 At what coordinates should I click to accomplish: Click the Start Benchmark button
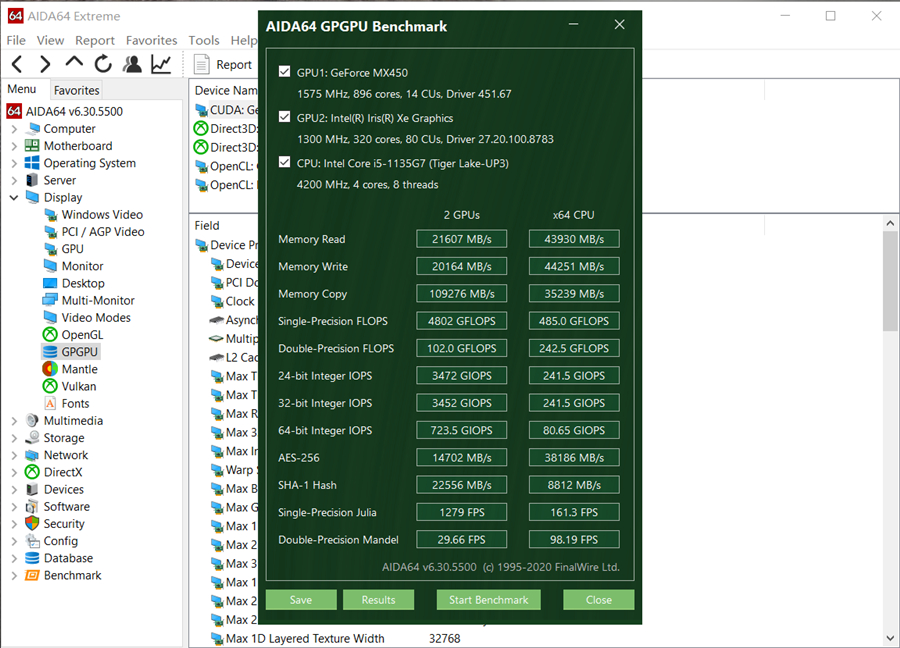pos(488,600)
